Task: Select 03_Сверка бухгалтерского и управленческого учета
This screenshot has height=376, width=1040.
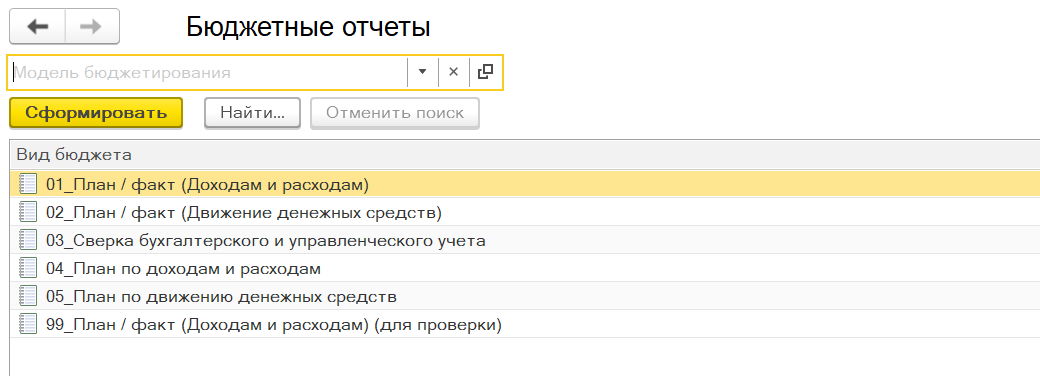Action: pyautogui.click(x=525, y=240)
